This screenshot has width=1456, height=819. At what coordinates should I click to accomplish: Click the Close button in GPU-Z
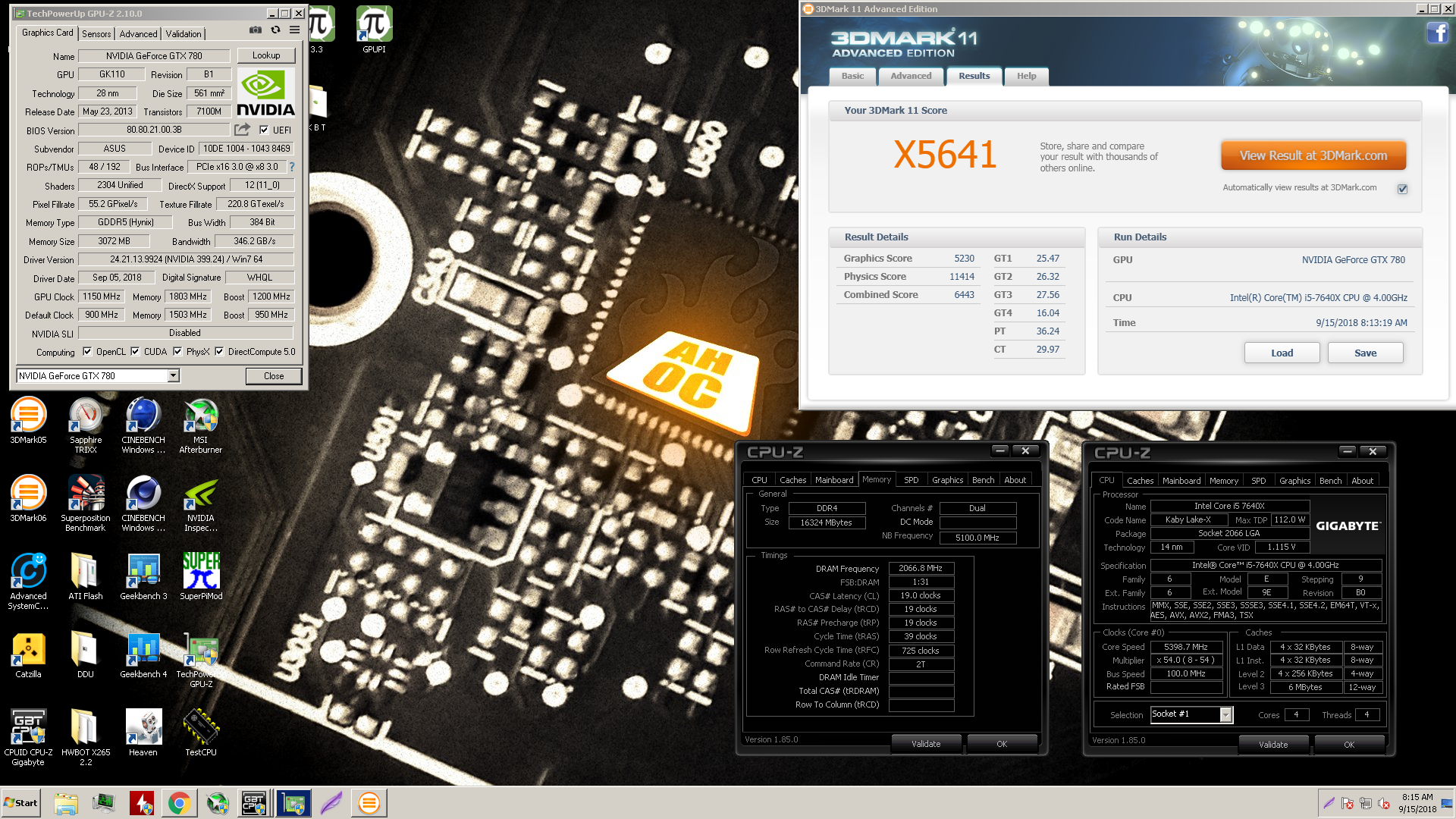274,376
